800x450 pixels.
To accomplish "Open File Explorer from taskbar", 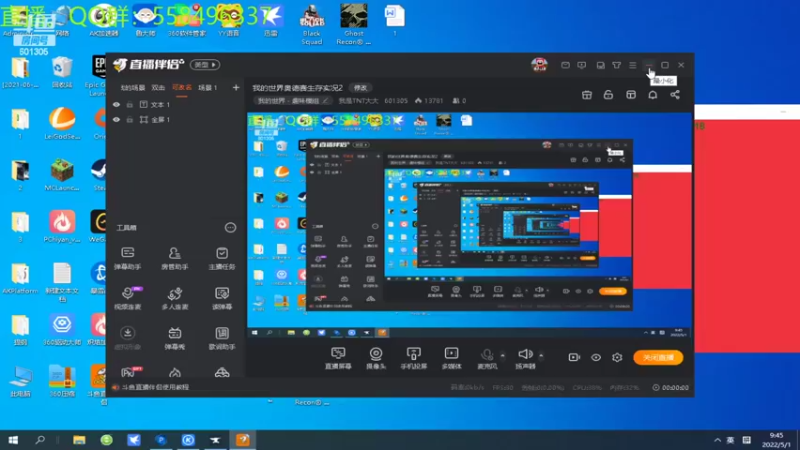I will click(79, 440).
